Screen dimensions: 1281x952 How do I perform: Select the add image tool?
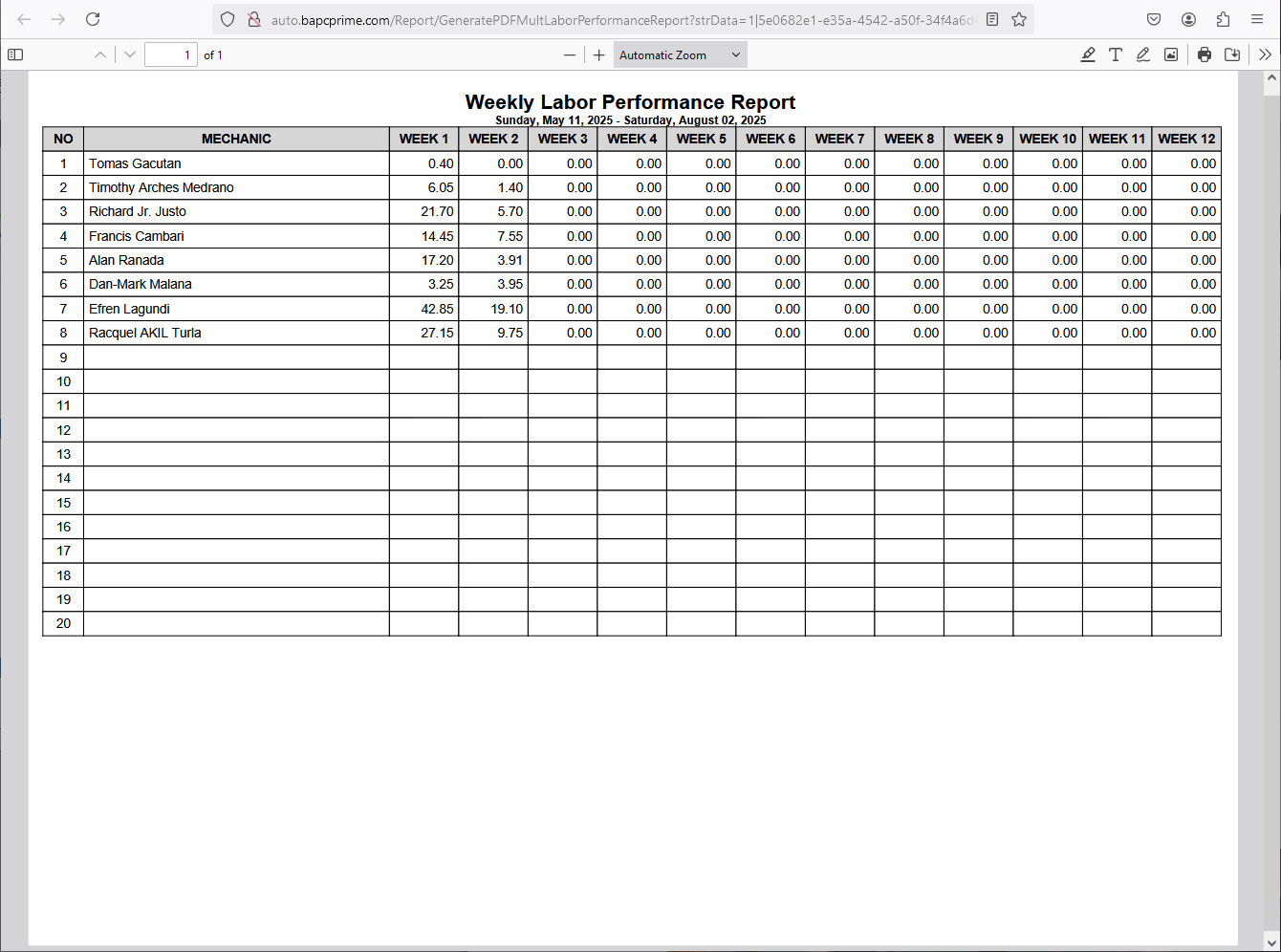(x=1171, y=55)
